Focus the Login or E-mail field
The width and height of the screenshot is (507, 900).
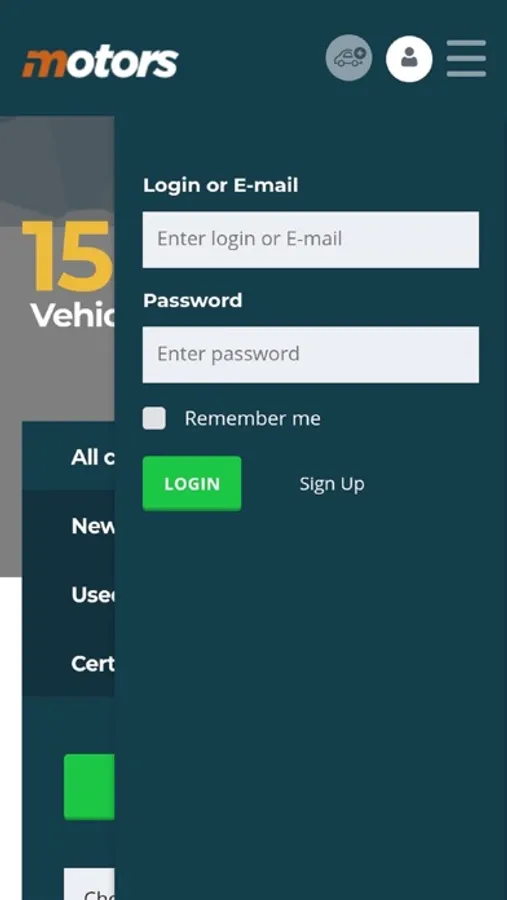click(311, 239)
